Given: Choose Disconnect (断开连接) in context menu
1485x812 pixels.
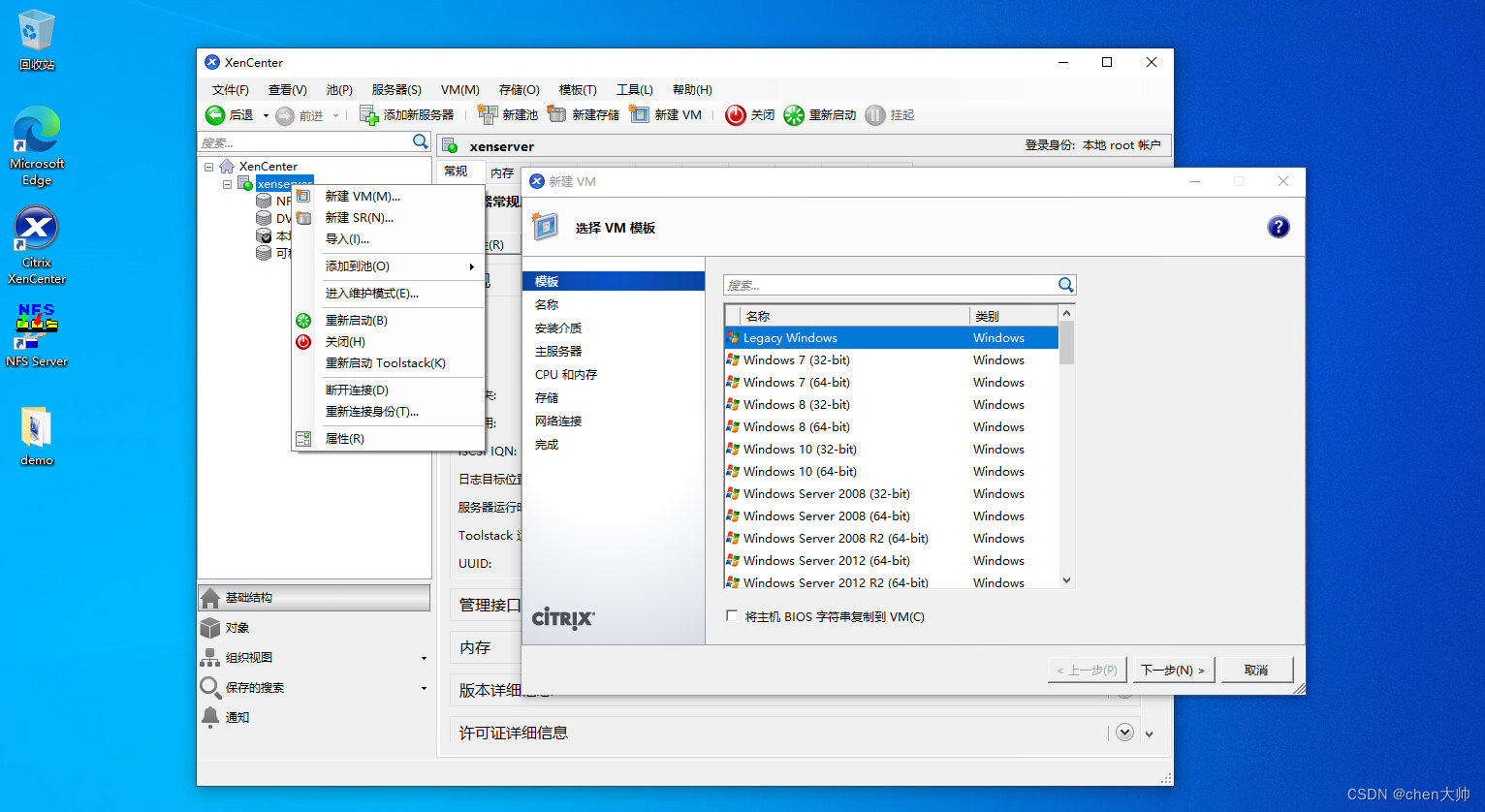Looking at the screenshot, I should pyautogui.click(x=388, y=390).
